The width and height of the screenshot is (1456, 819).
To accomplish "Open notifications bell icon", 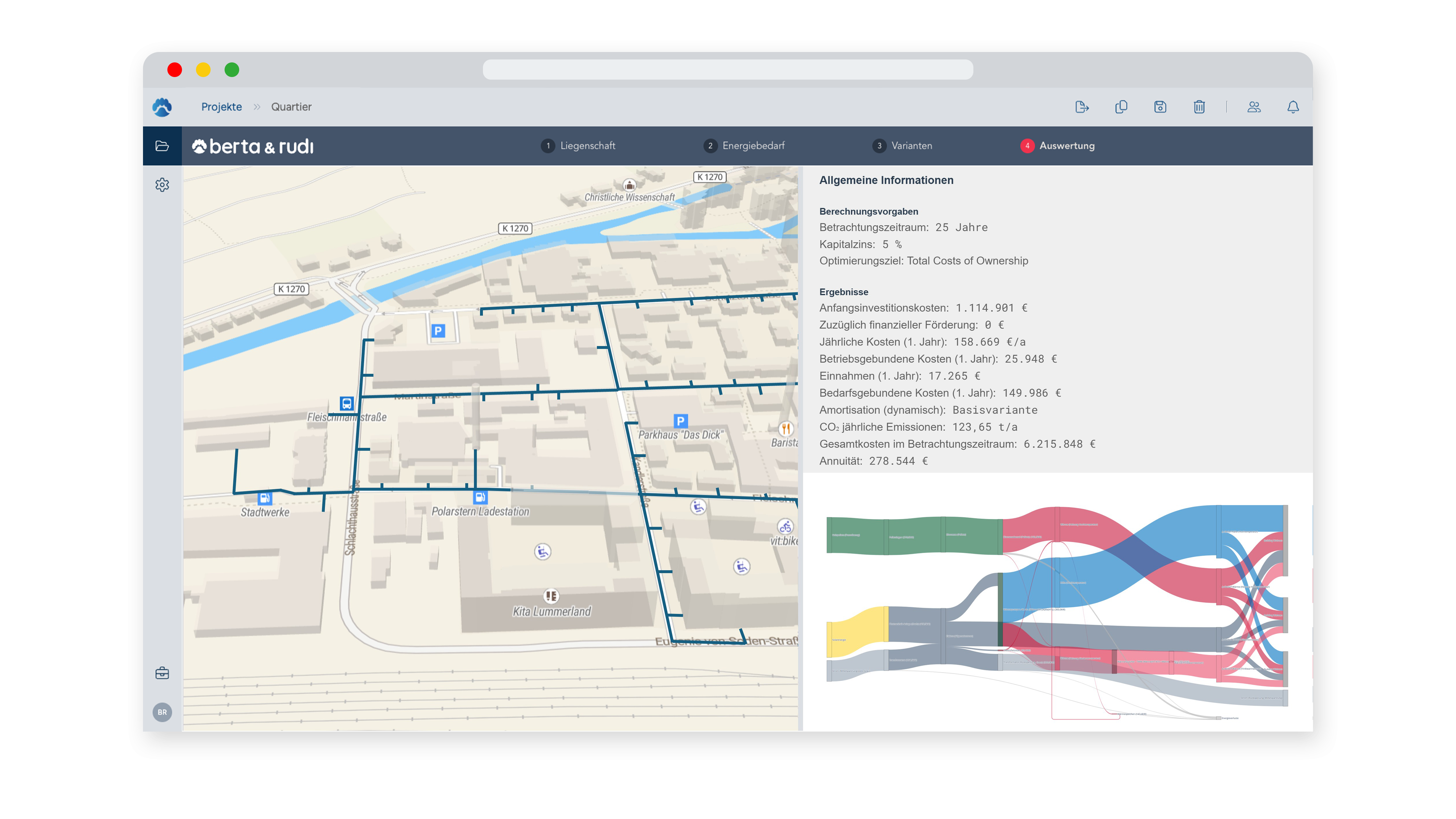I will (x=1293, y=107).
